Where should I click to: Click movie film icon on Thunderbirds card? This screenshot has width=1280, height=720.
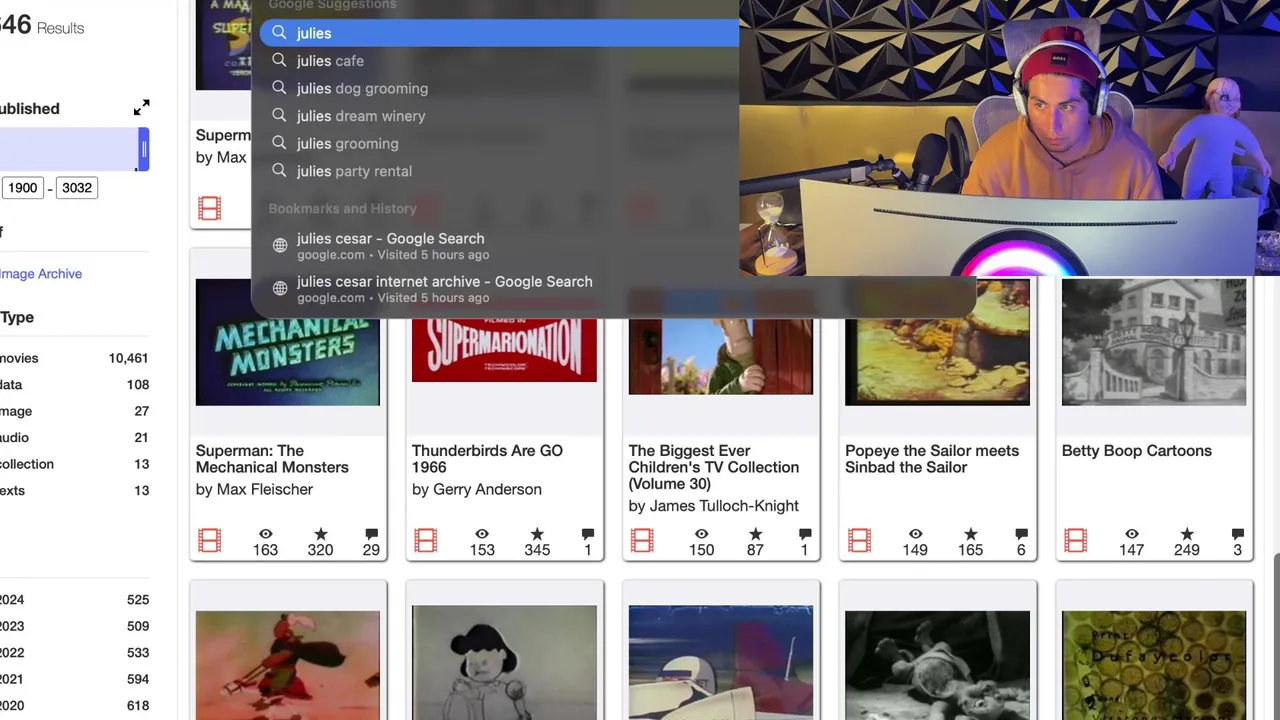pos(426,541)
